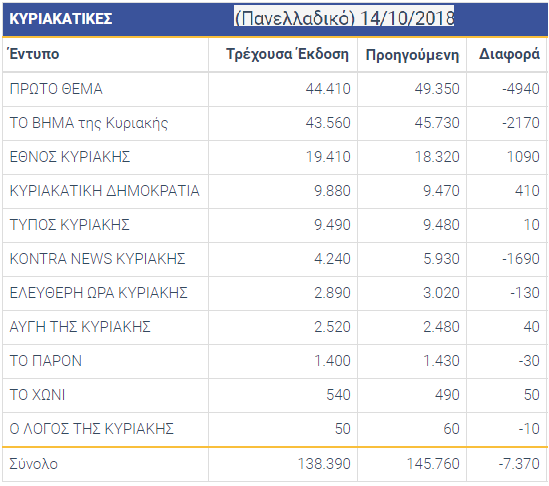
Task: Click difference value 40
Action: (531, 326)
